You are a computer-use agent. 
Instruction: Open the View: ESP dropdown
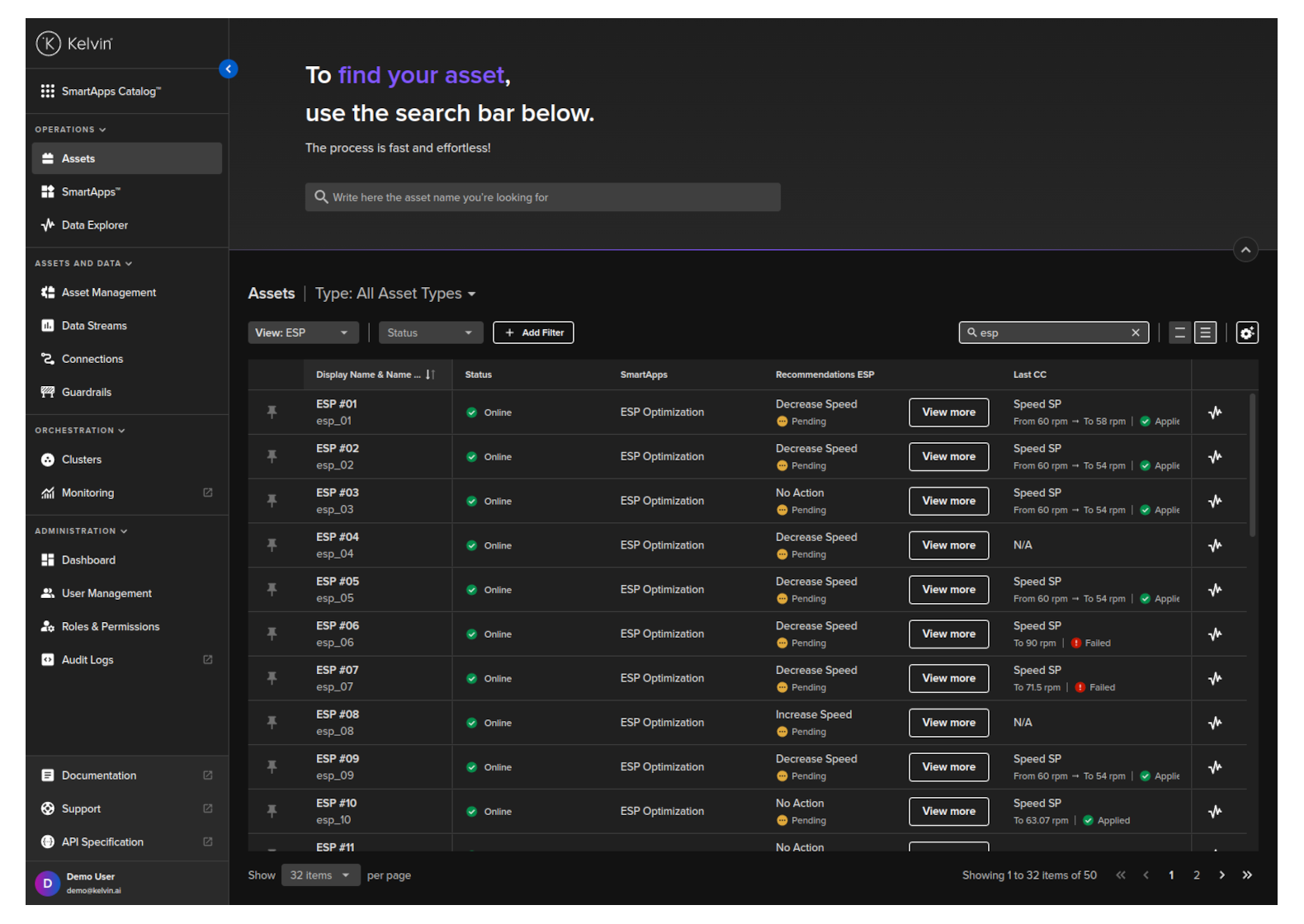click(x=303, y=332)
